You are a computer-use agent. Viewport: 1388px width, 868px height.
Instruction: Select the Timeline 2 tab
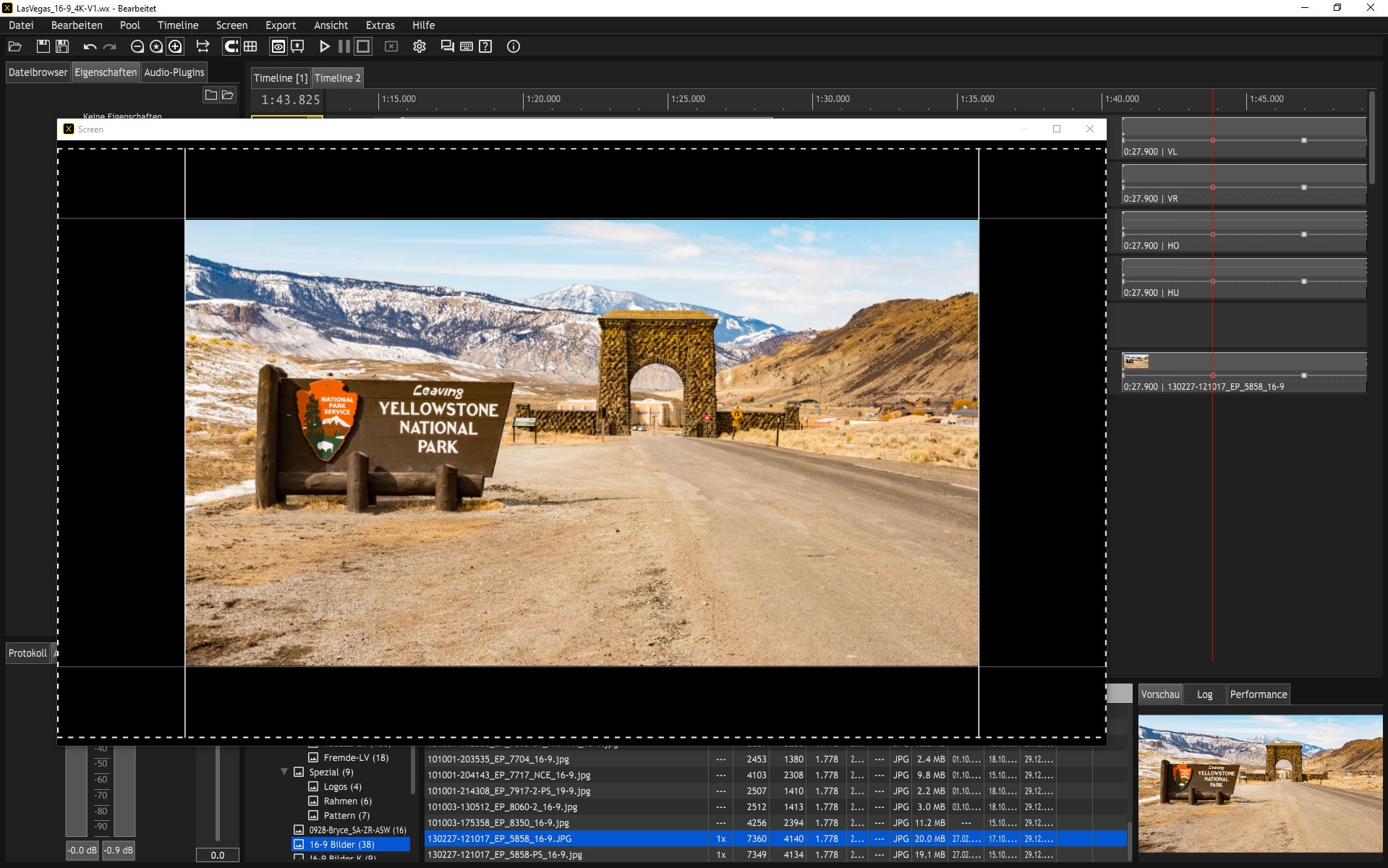tap(337, 78)
